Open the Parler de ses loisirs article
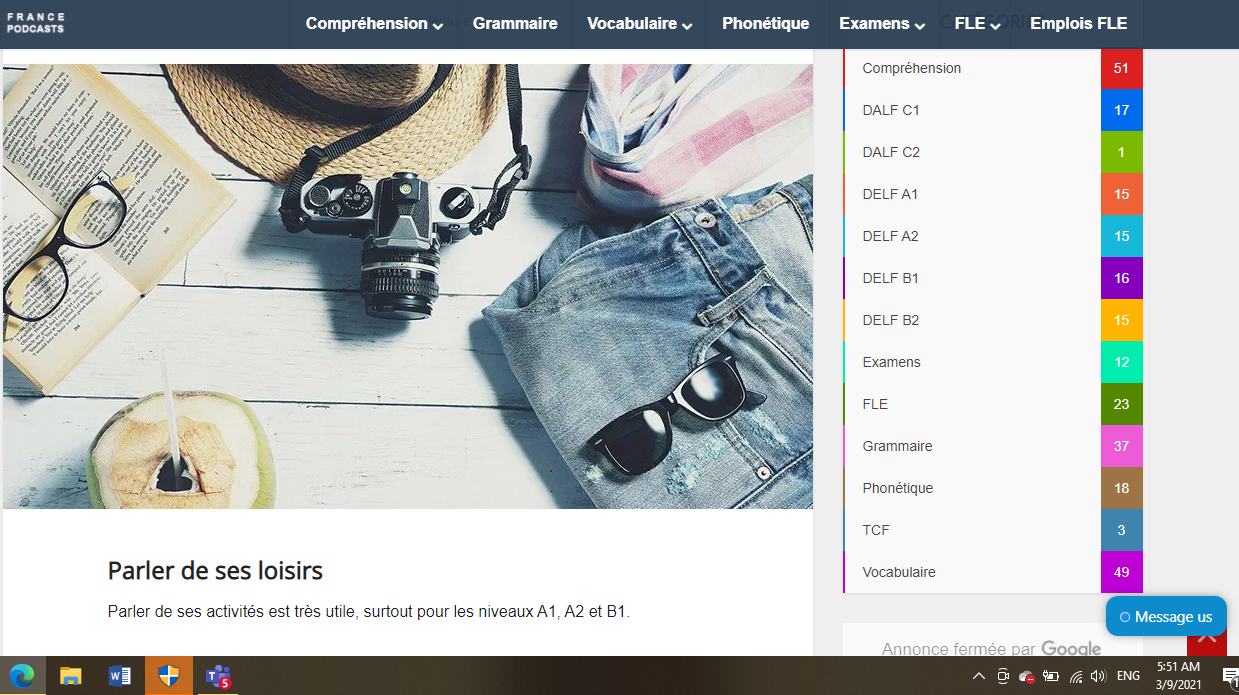Screen dimensions: 1239x695 coord(215,571)
